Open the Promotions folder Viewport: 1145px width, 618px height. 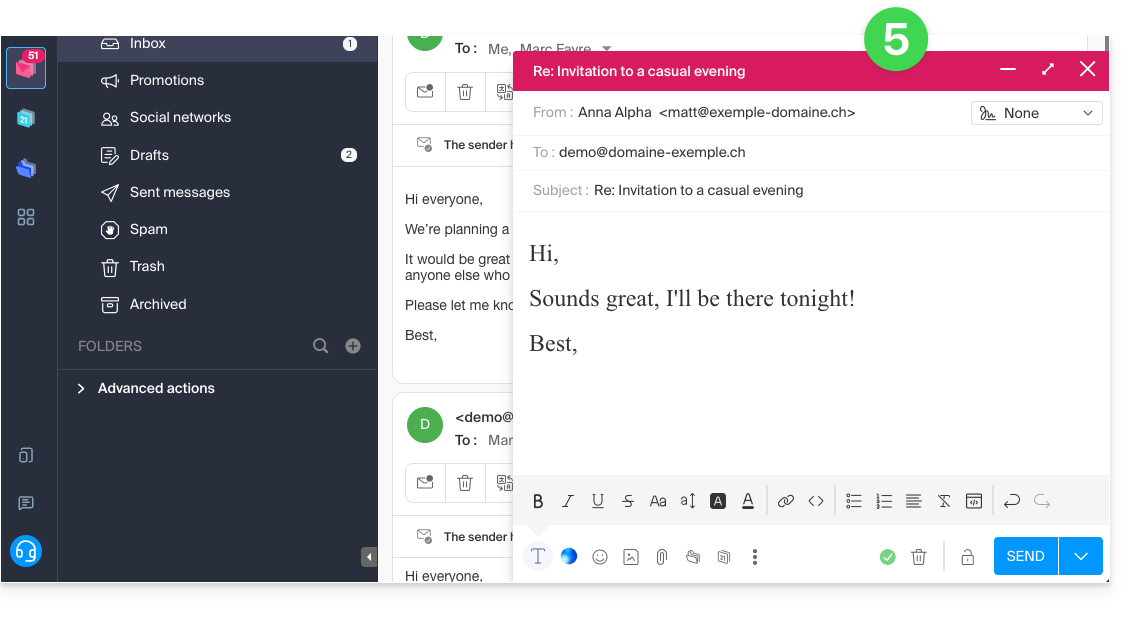(218, 80)
